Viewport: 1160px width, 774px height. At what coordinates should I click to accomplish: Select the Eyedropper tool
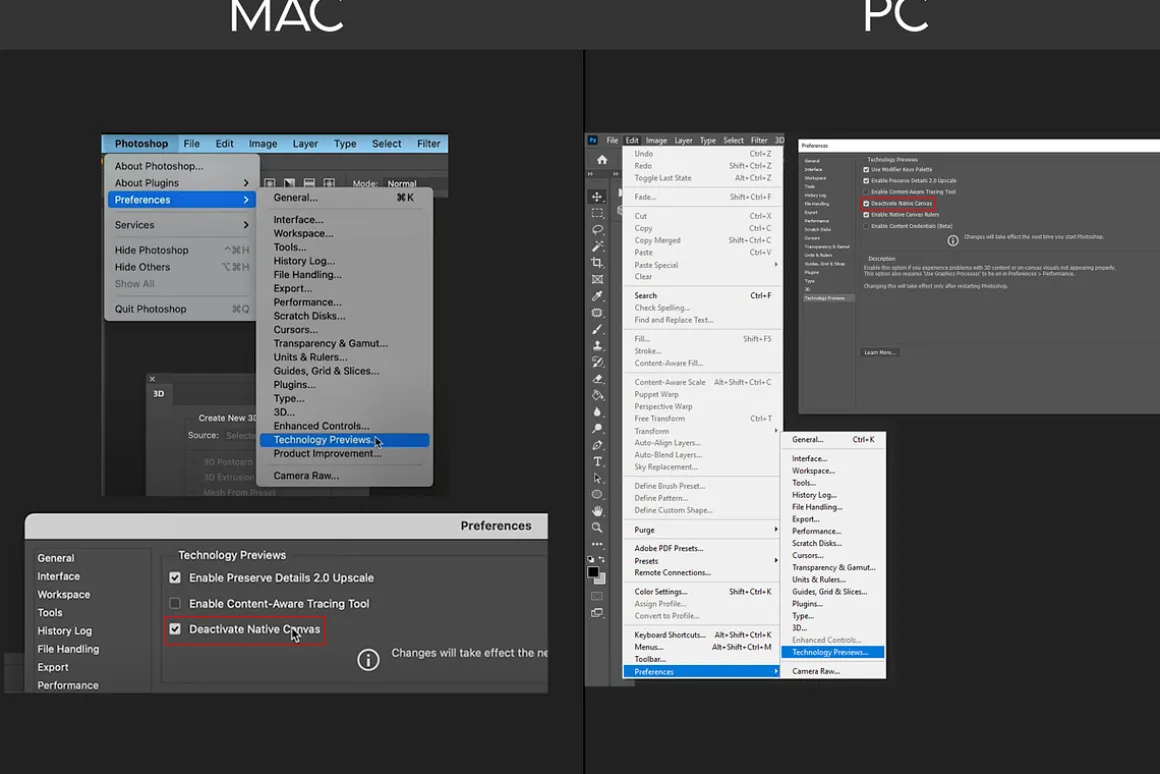point(597,295)
